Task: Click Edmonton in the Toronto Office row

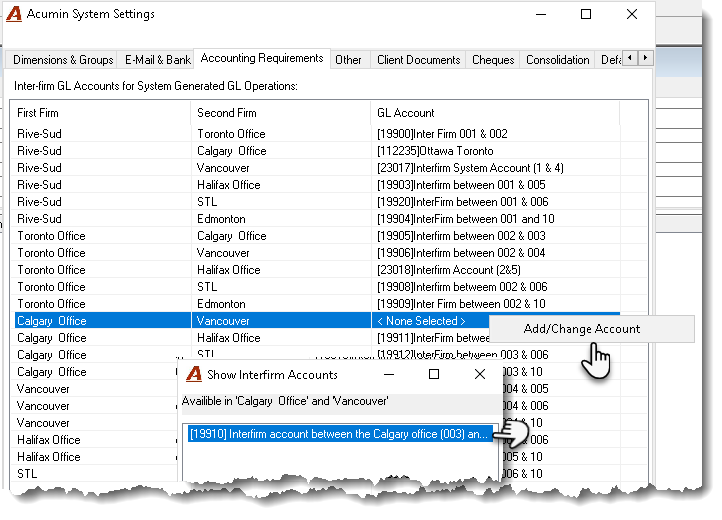Action: 221,304
